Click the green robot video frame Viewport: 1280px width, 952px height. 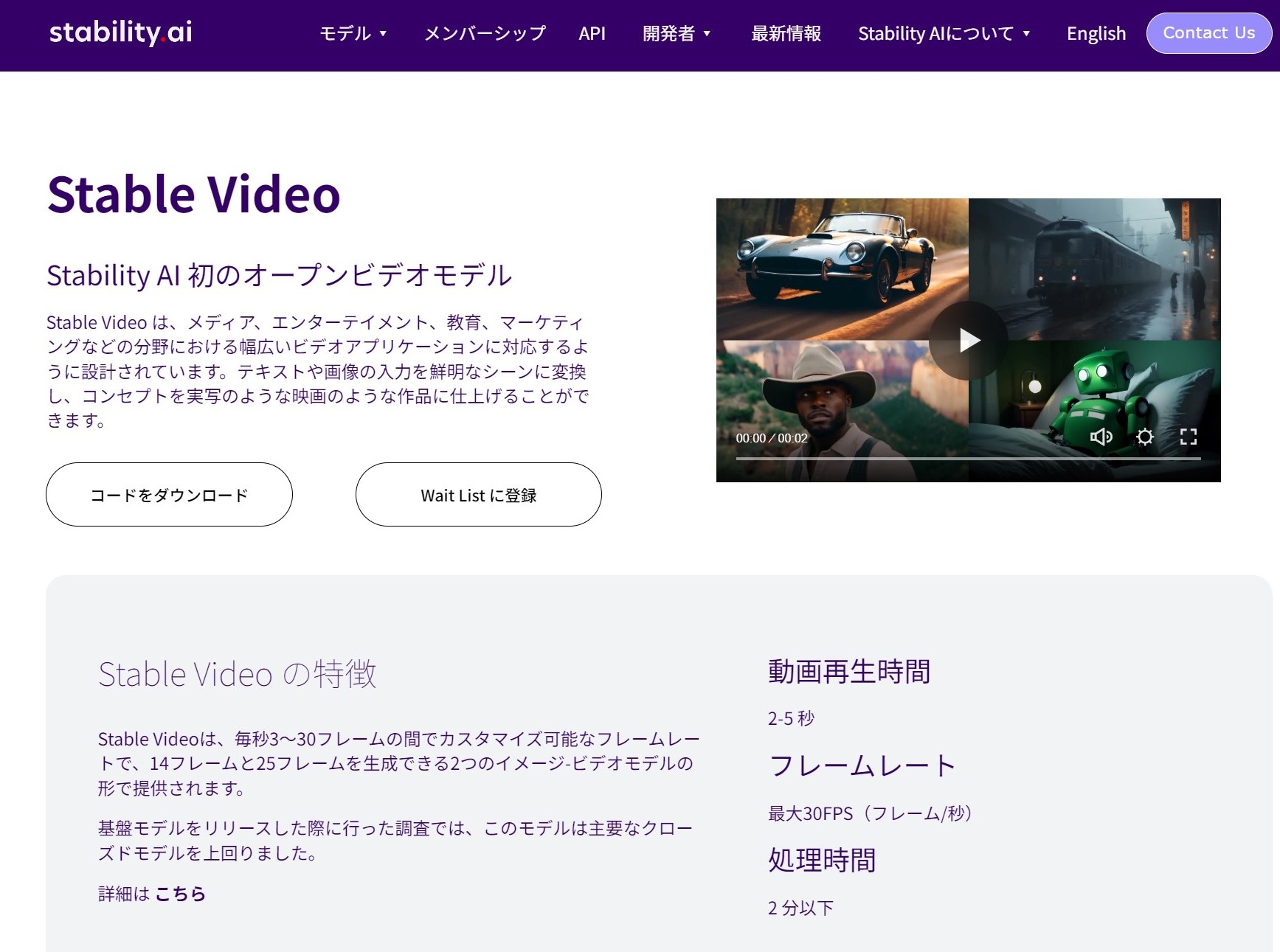click(1099, 391)
